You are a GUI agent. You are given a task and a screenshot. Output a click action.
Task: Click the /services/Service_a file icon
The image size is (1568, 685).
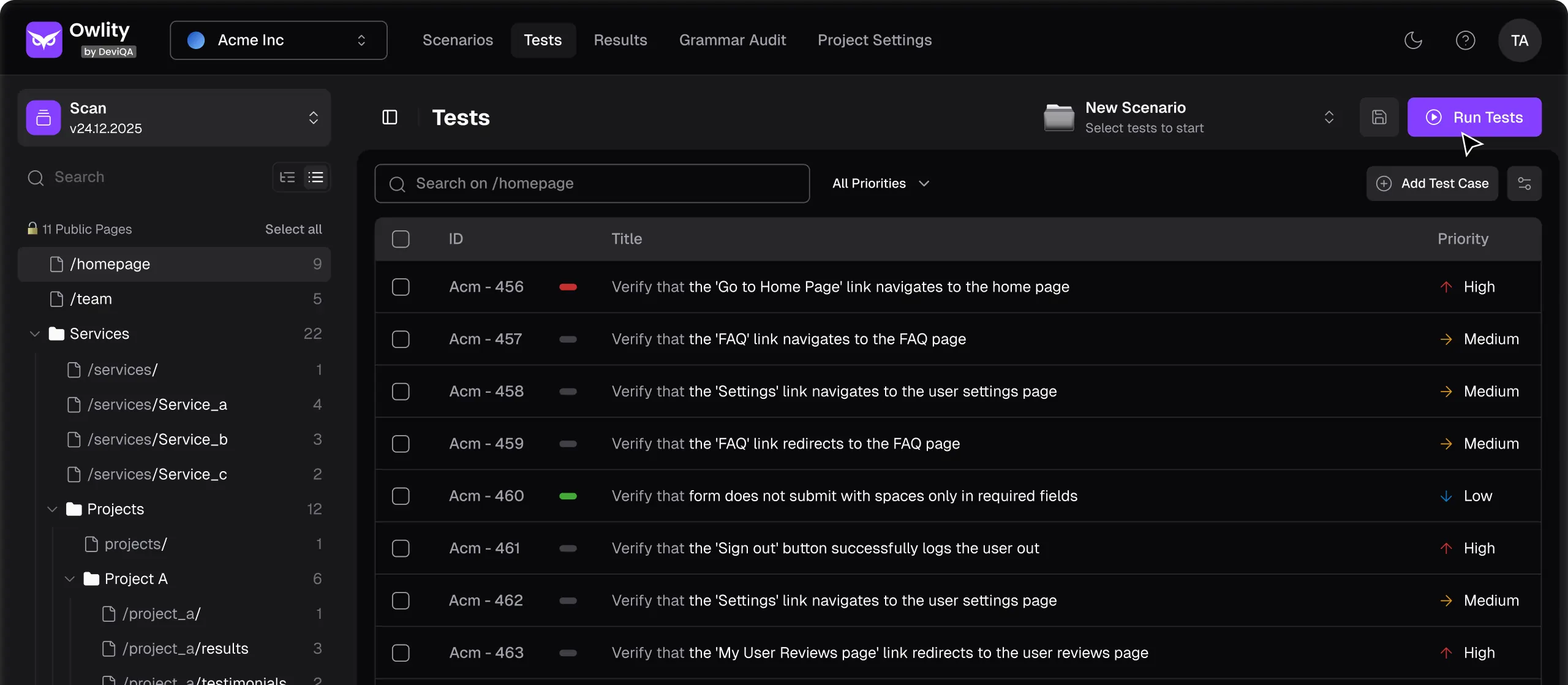74,404
